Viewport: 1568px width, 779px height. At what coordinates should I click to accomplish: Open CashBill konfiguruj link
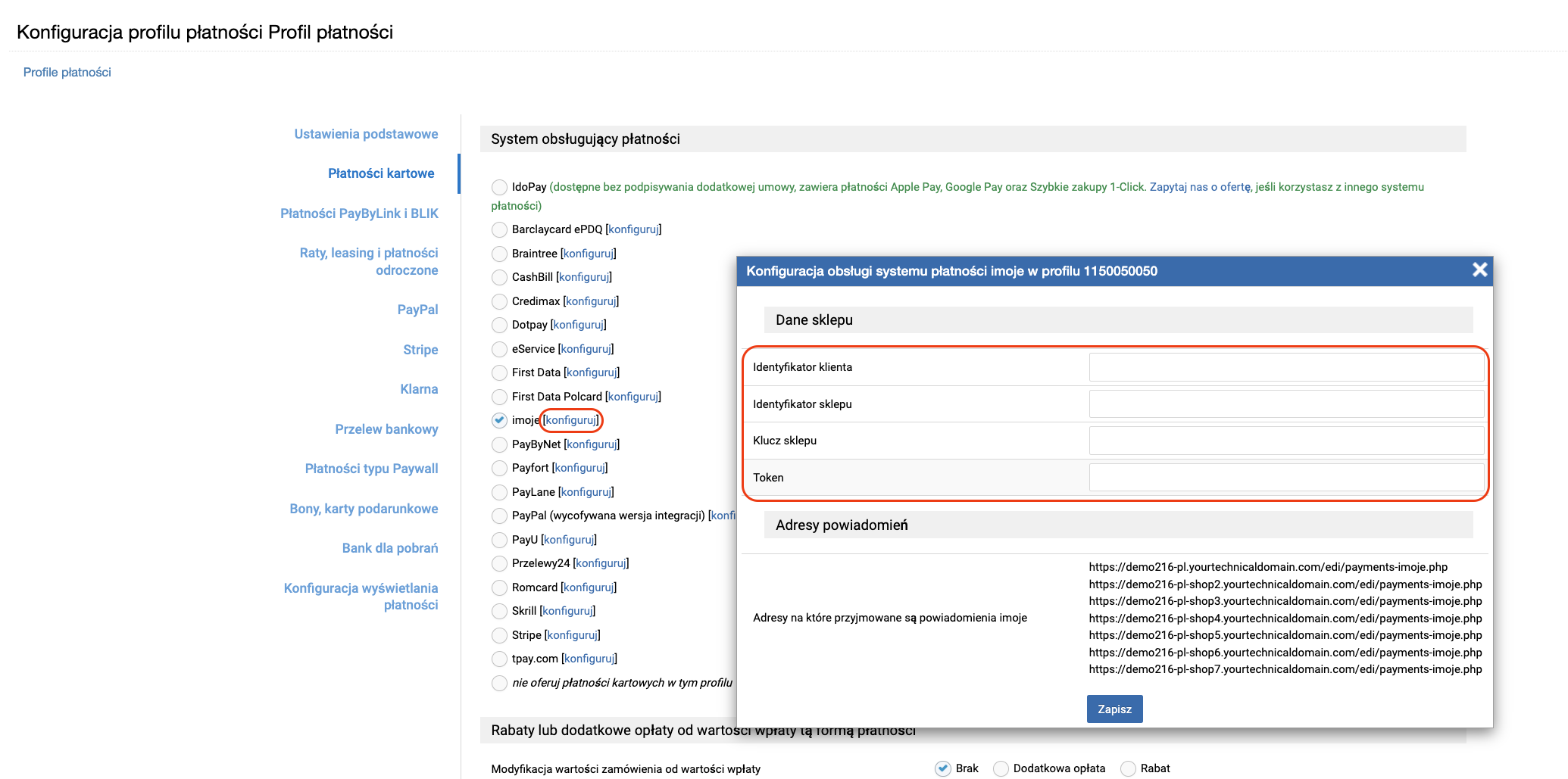[584, 277]
